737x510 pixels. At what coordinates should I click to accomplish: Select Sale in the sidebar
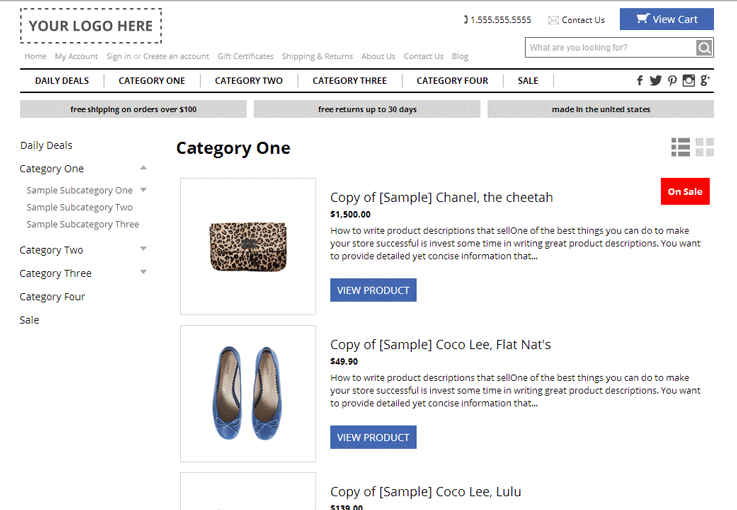(x=29, y=320)
